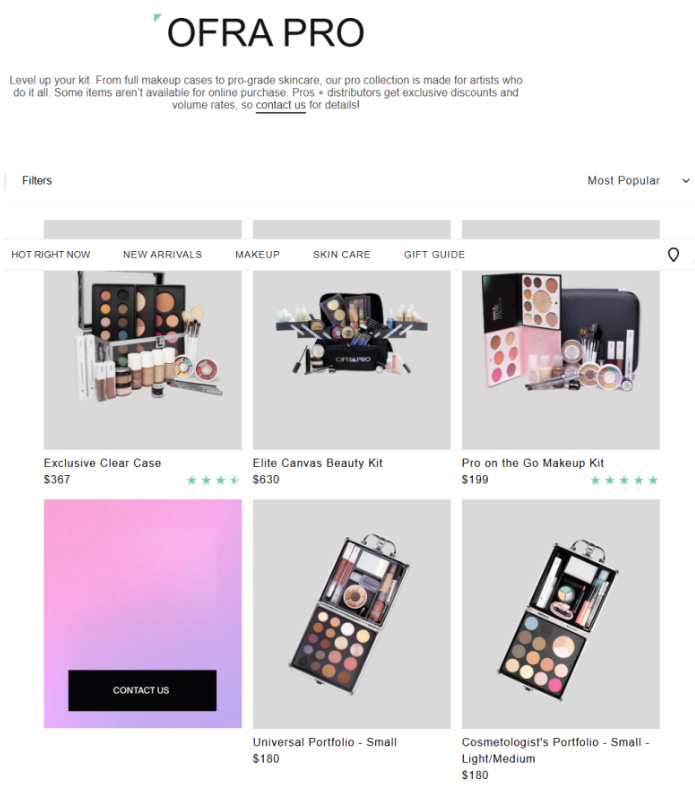Go to the NEW ARRIVALS menu
The image size is (695, 796).
pos(162,254)
